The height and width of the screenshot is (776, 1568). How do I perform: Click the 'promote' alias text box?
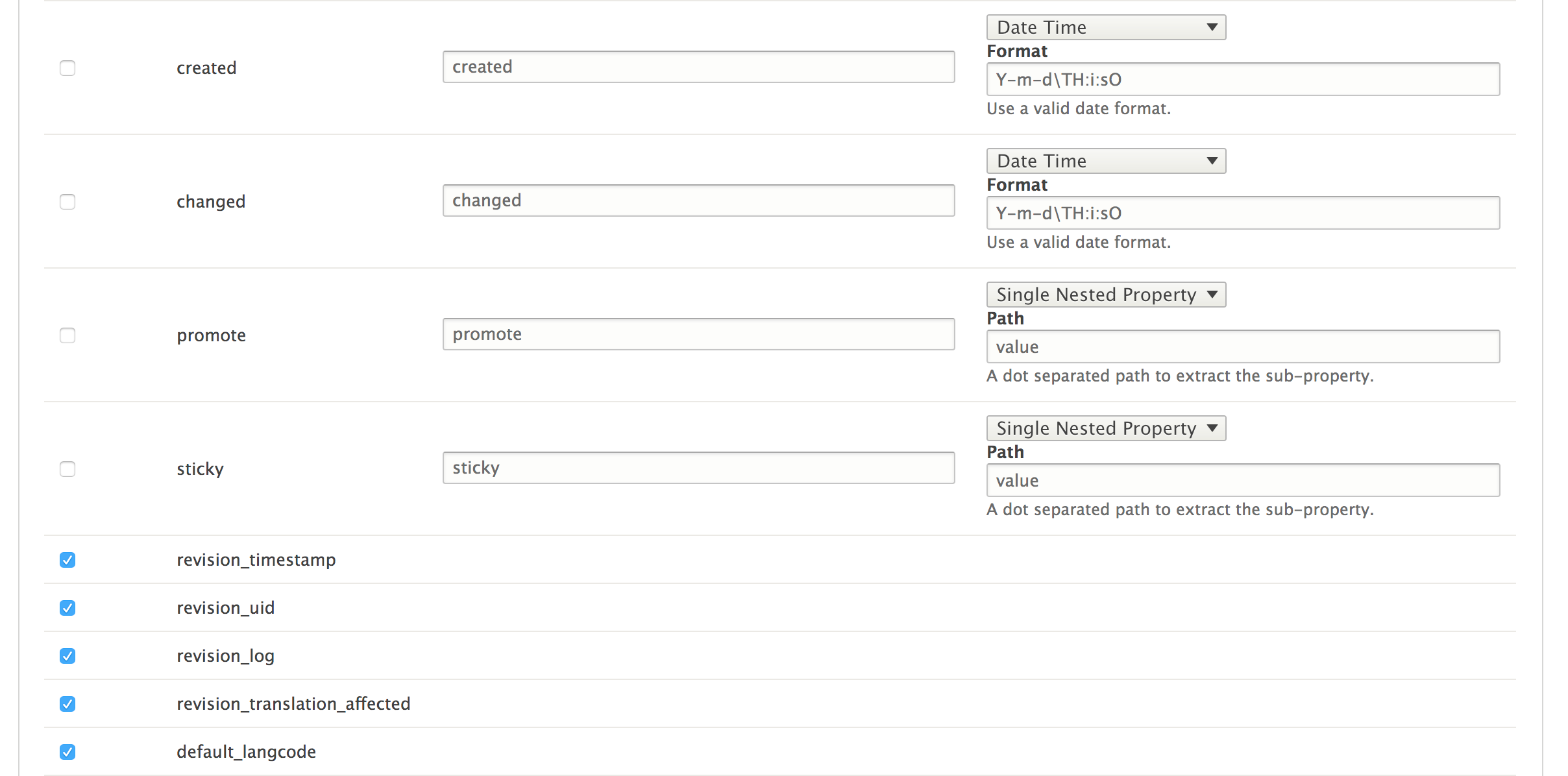[698, 334]
